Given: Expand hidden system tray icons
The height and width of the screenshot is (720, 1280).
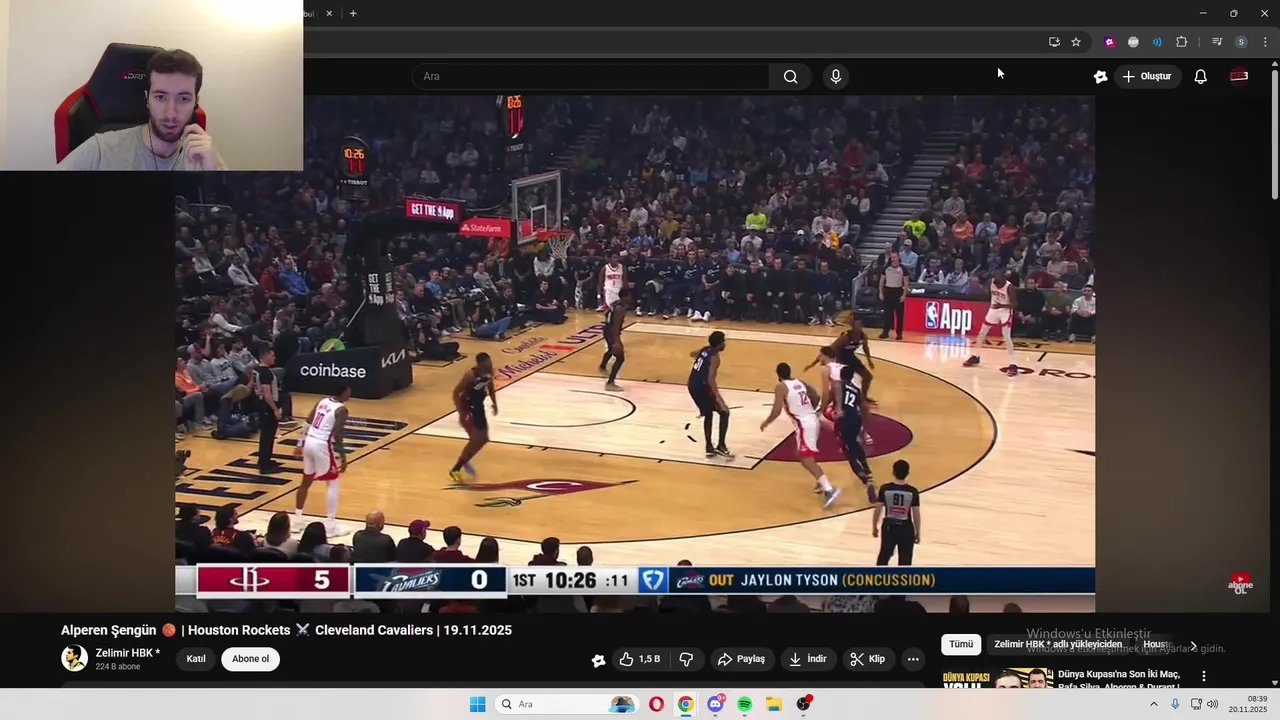Looking at the screenshot, I should point(1153,704).
